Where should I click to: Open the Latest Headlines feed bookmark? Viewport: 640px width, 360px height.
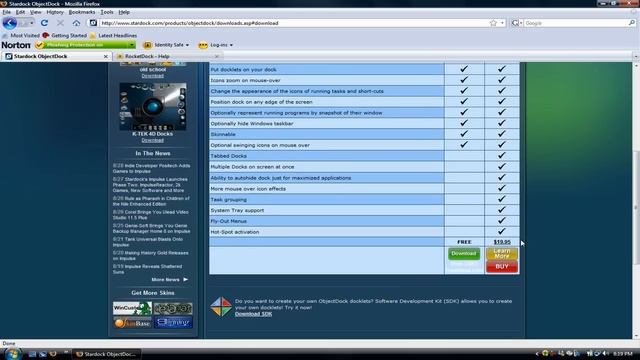click(113, 36)
